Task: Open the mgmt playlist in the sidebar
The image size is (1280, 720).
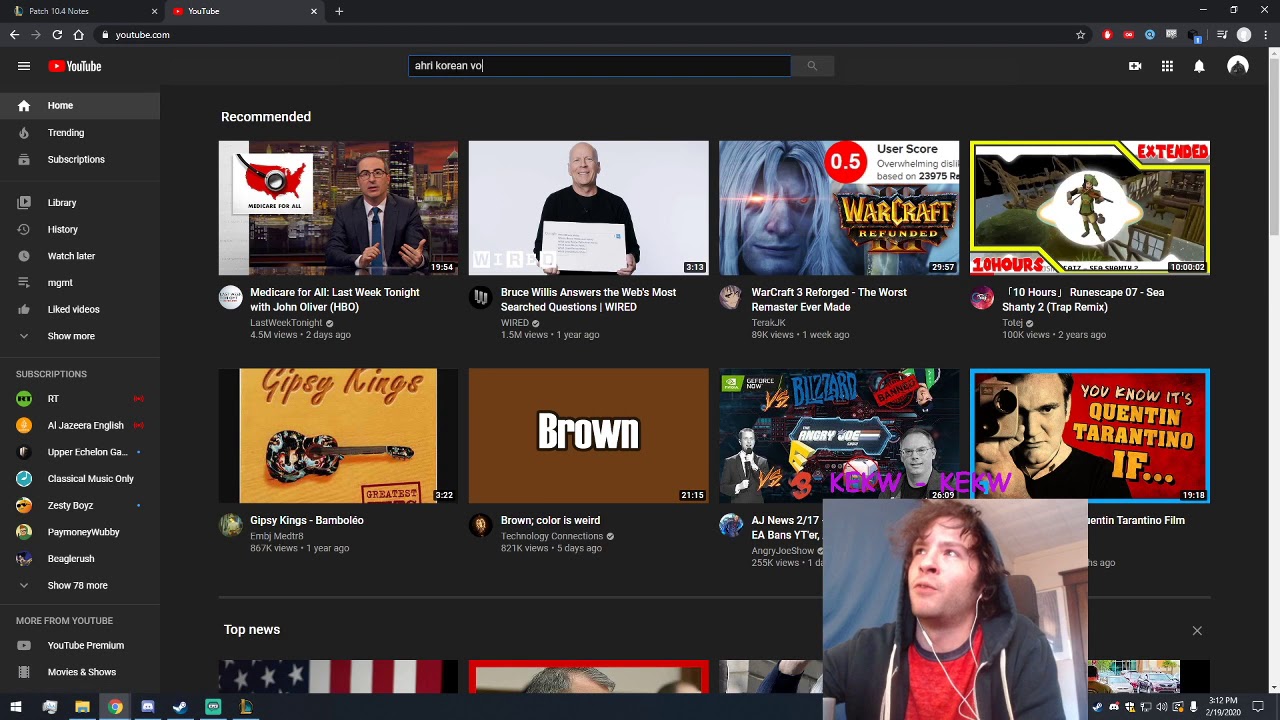Action: 80,283
